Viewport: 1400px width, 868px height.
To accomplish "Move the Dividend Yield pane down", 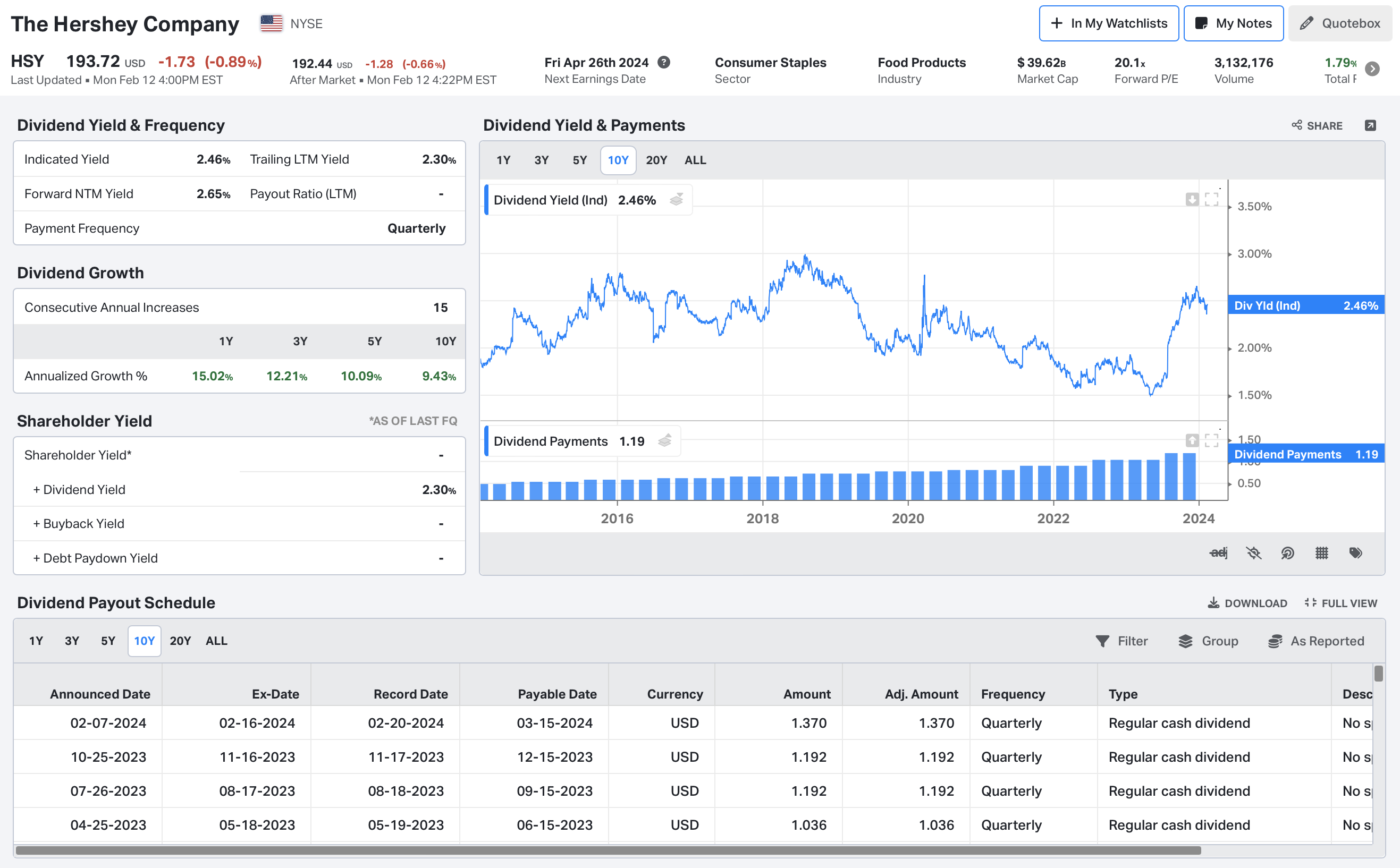I will (x=1192, y=199).
